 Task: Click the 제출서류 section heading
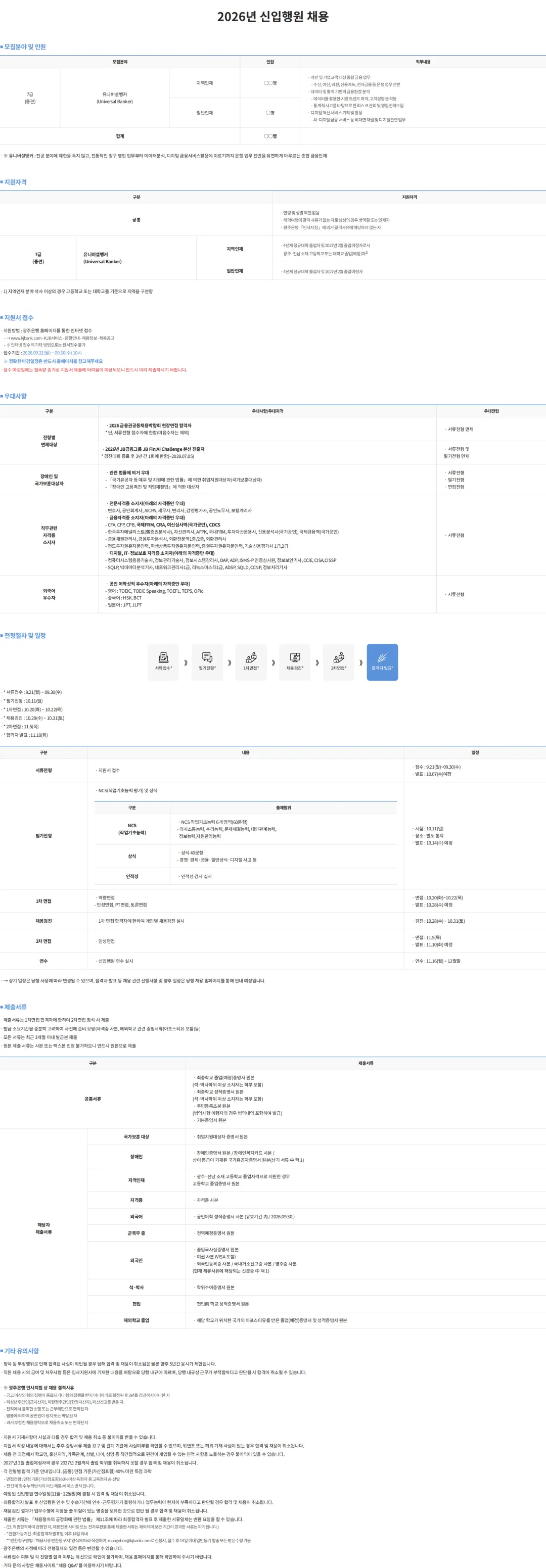pyautogui.click(x=15, y=1007)
